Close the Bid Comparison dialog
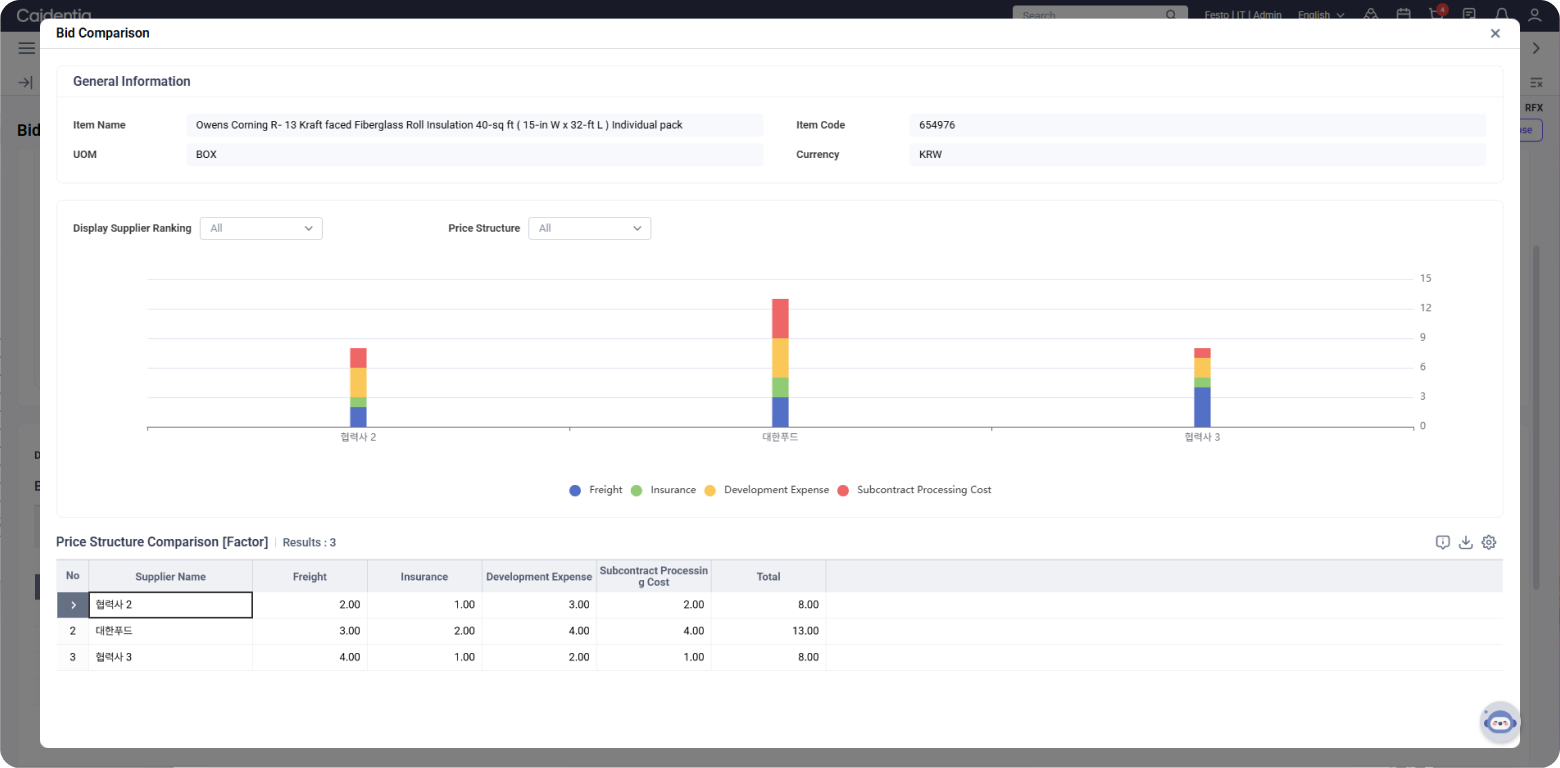This screenshot has width=1560, height=768. 1495,33
